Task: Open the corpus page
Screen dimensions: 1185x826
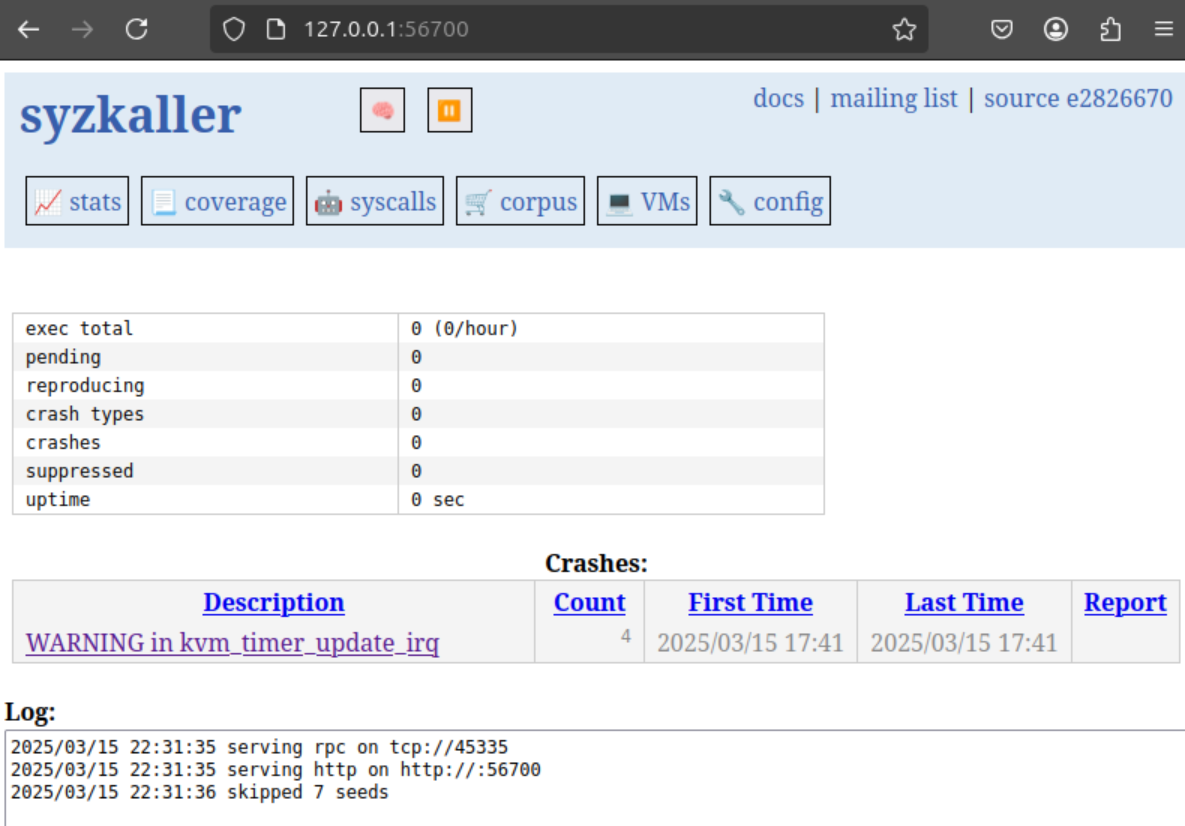Action: pos(520,201)
